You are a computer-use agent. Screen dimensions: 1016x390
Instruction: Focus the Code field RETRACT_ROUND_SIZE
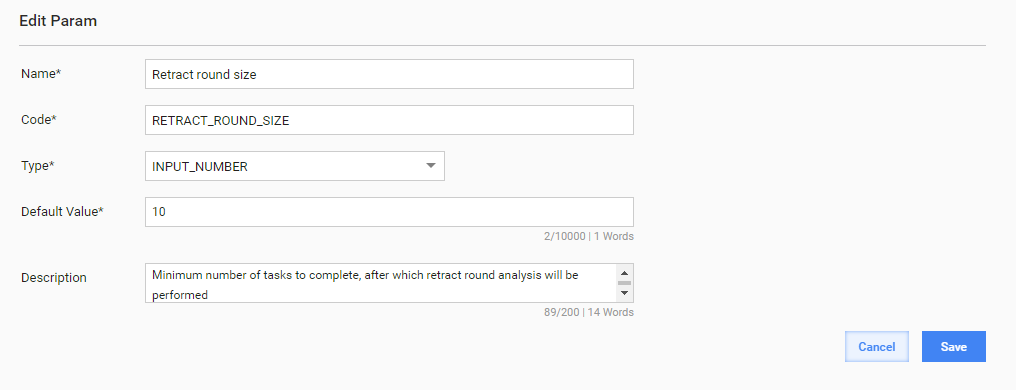pos(389,120)
